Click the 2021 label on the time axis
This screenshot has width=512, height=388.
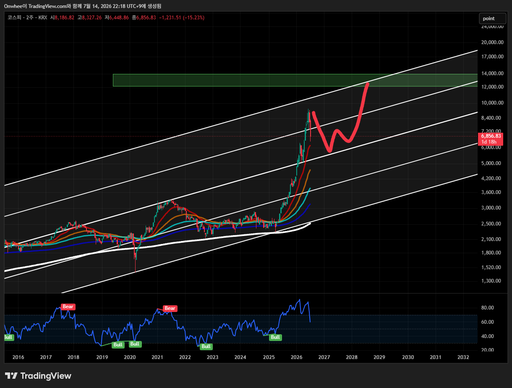157,357
